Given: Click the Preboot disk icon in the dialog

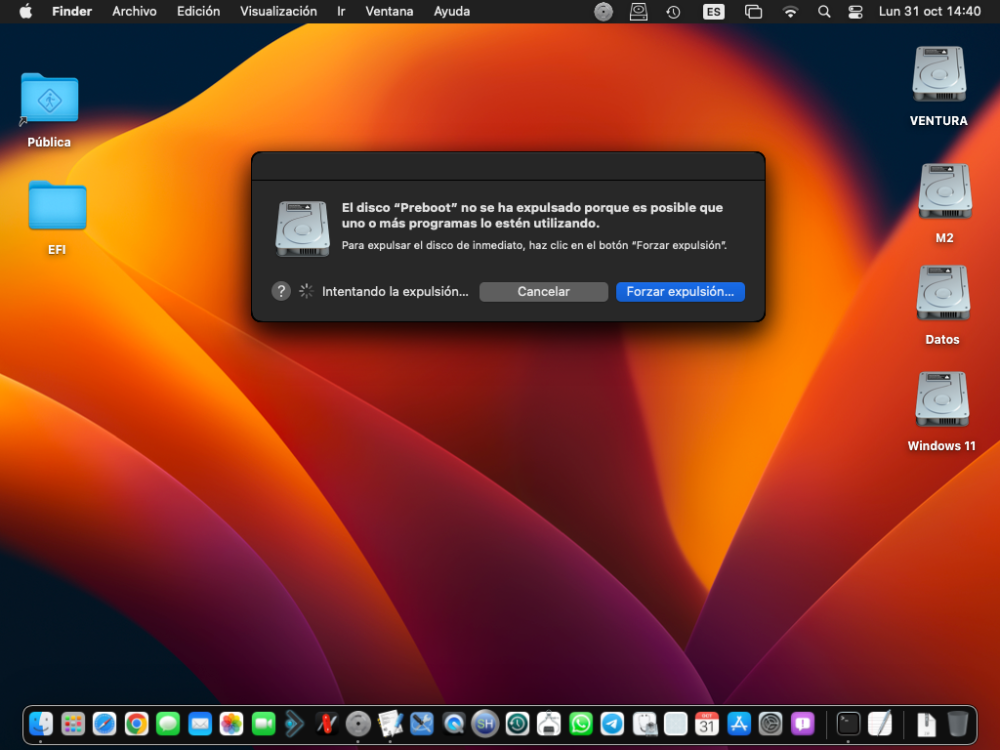Looking at the screenshot, I should 302,229.
